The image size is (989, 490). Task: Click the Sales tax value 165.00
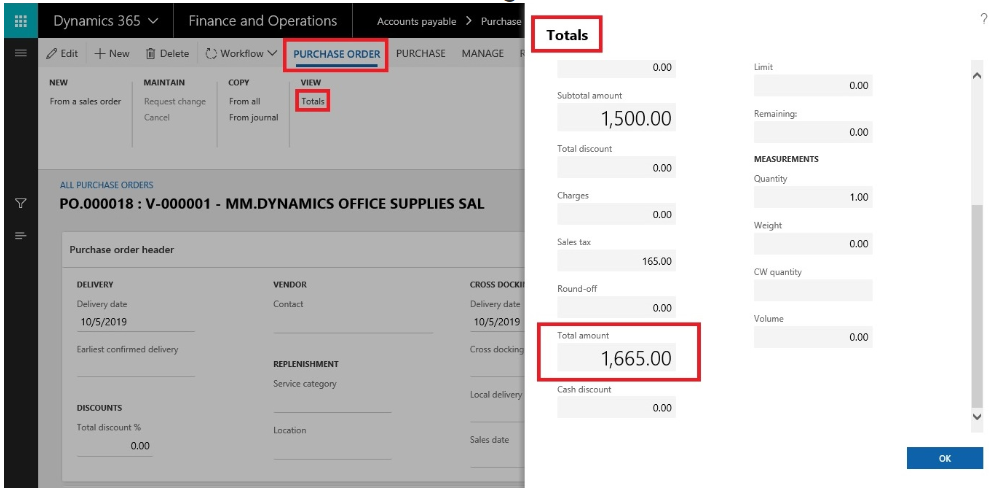coord(616,261)
